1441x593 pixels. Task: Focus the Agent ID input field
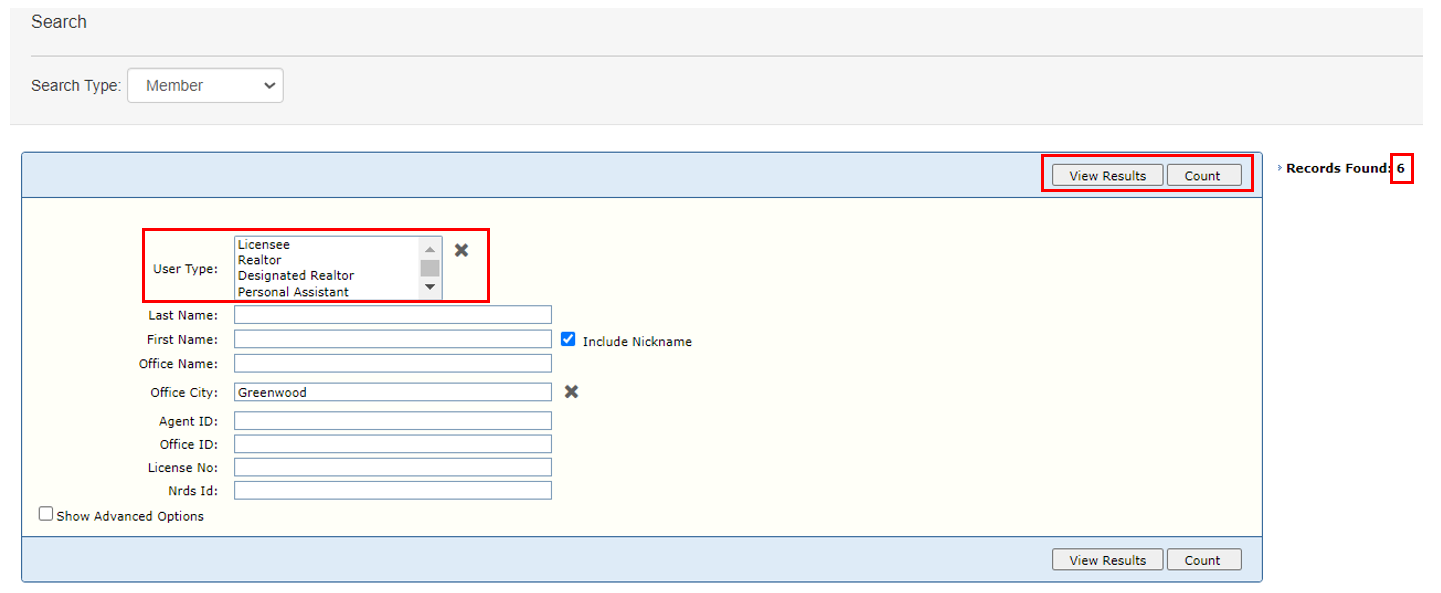(393, 420)
